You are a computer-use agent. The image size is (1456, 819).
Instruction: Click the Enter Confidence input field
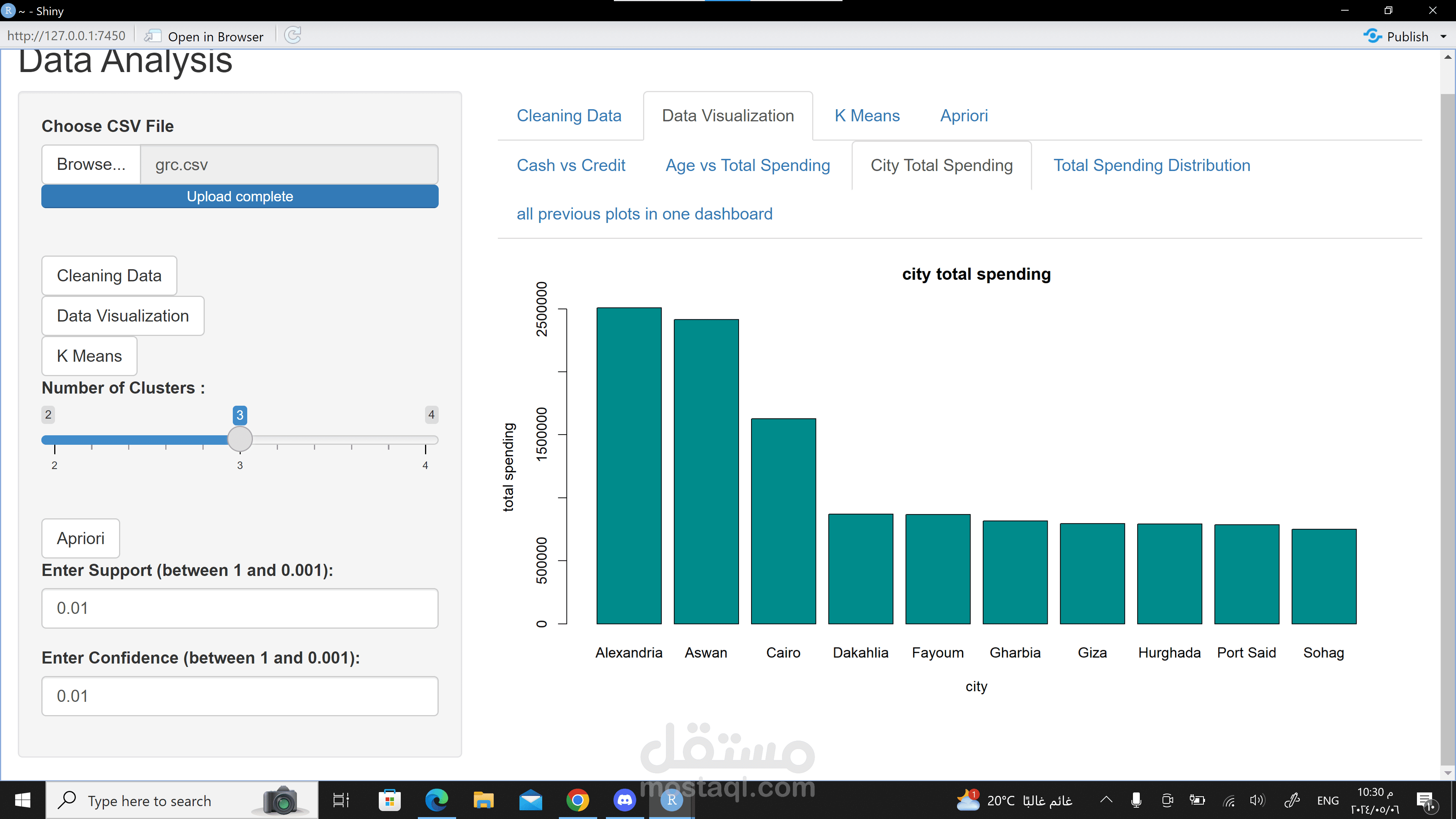coord(240,696)
